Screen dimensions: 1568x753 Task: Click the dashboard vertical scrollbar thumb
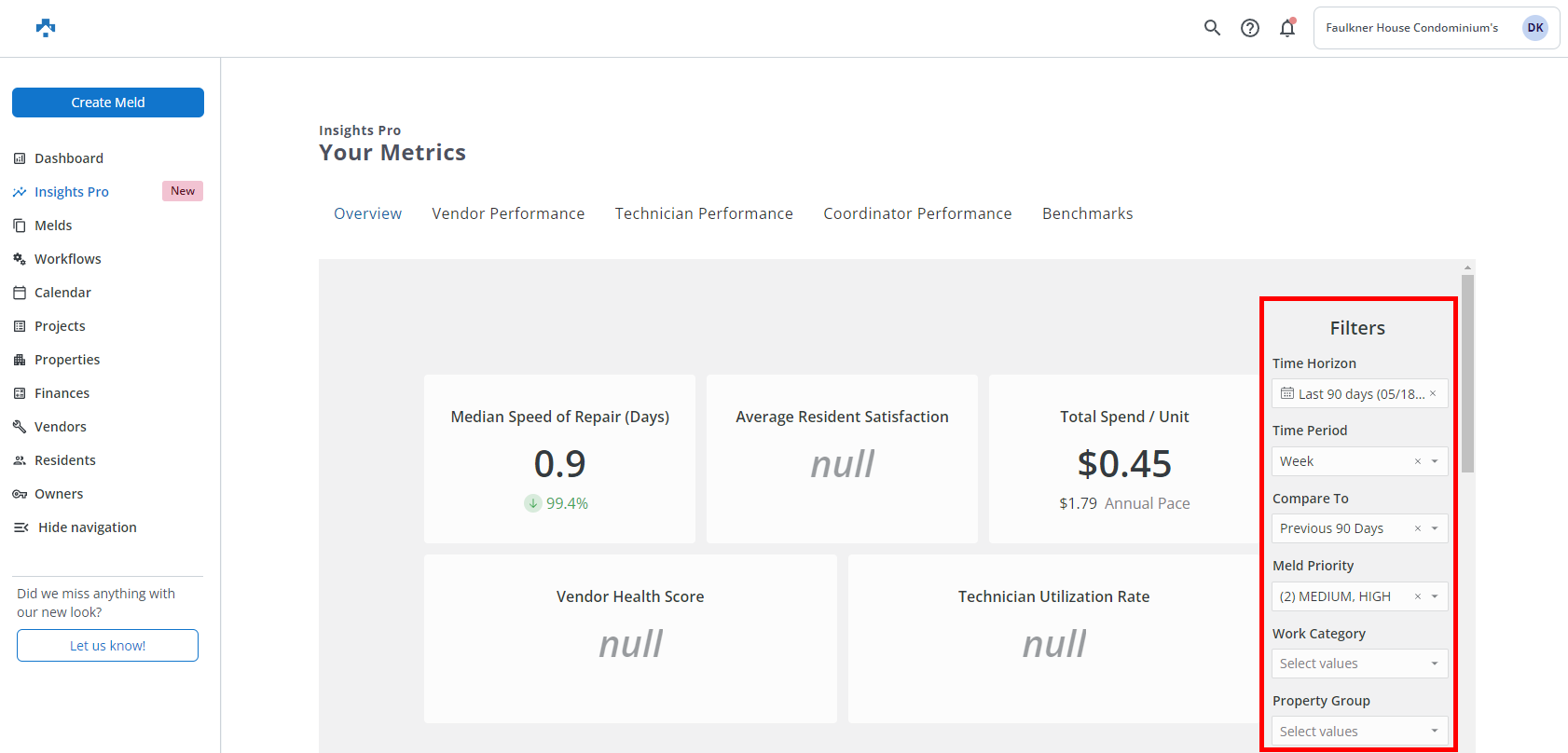(x=1467, y=373)
